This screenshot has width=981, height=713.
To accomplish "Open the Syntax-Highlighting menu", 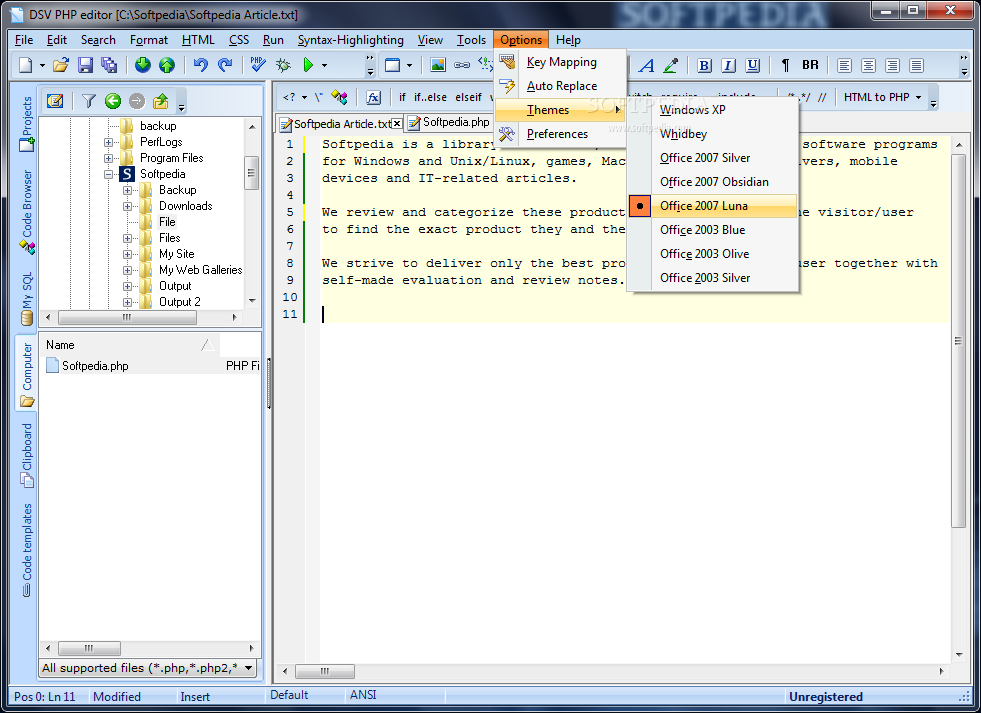I will 350,40.
